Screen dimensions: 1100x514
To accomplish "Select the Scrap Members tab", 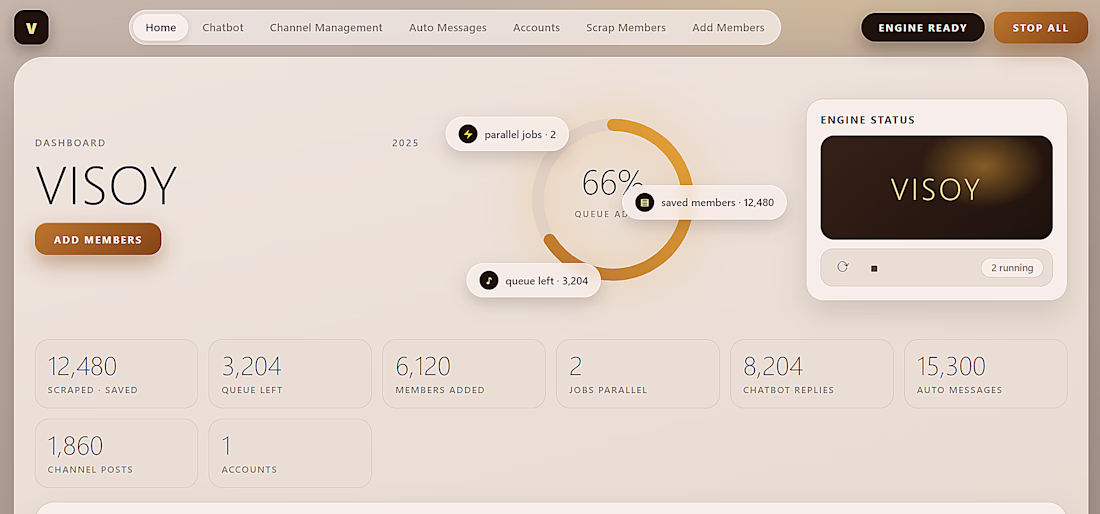I will pyautogui.click(x=626, y=27).
